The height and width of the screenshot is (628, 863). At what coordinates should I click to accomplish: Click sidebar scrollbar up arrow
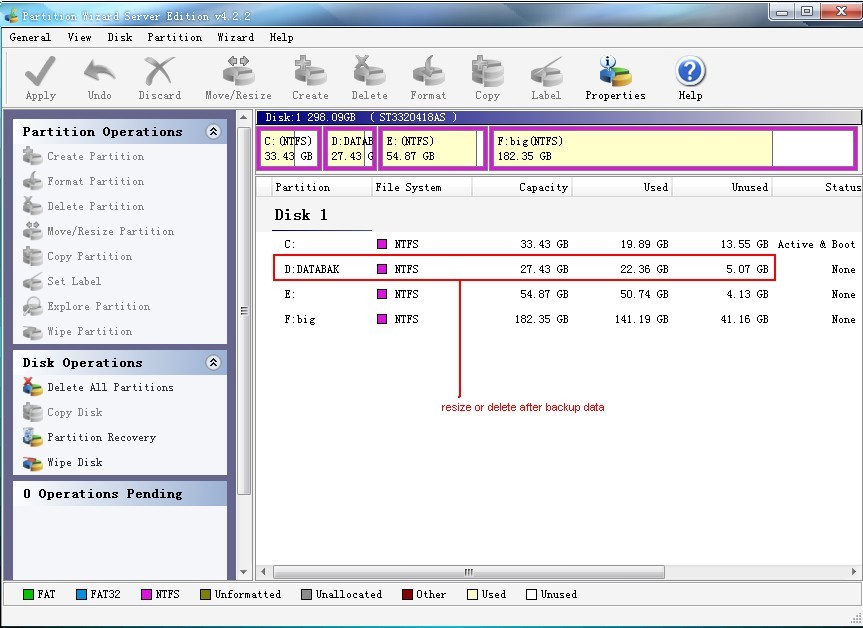pos(244,117)
